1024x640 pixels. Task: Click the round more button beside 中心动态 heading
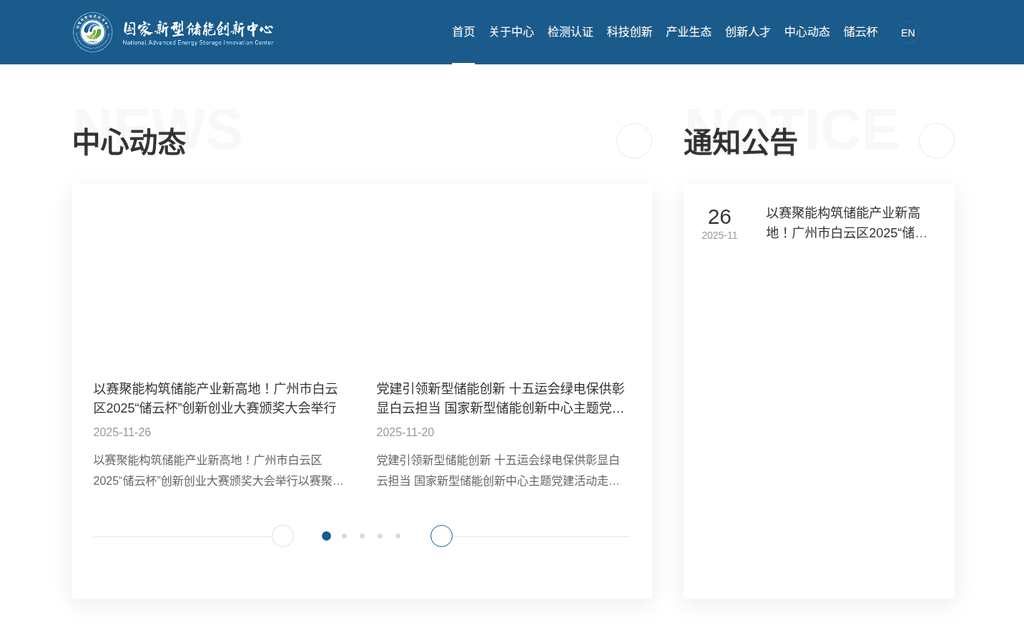click(634, 140)
